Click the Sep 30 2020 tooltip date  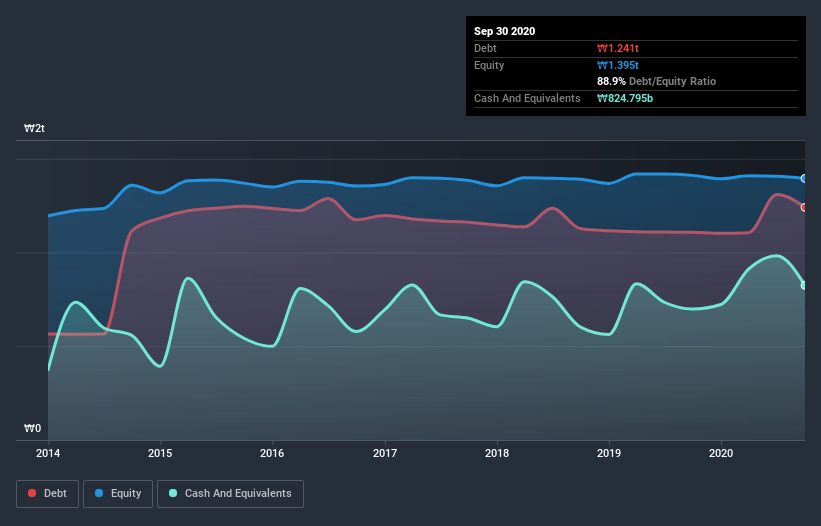pyautogui.click(x=504, y=31)
